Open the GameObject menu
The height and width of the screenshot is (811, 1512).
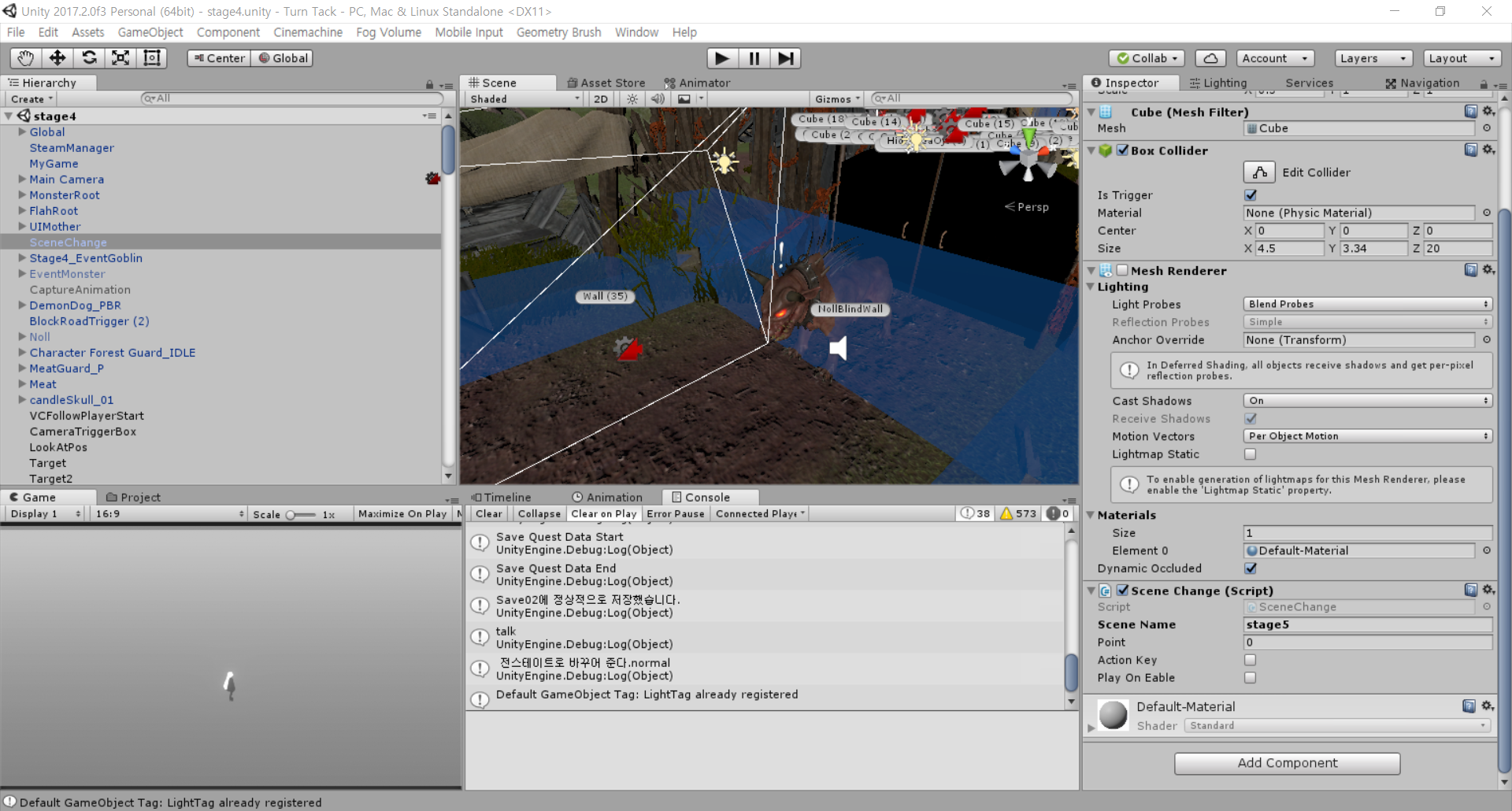[150, 32]
